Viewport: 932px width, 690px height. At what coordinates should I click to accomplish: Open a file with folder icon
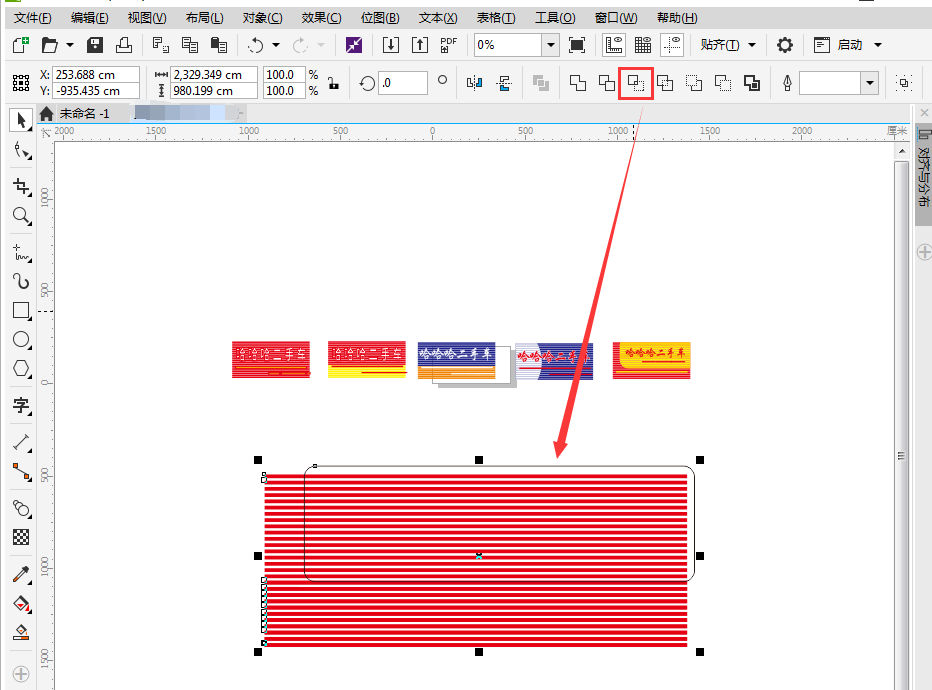point(50,45)
